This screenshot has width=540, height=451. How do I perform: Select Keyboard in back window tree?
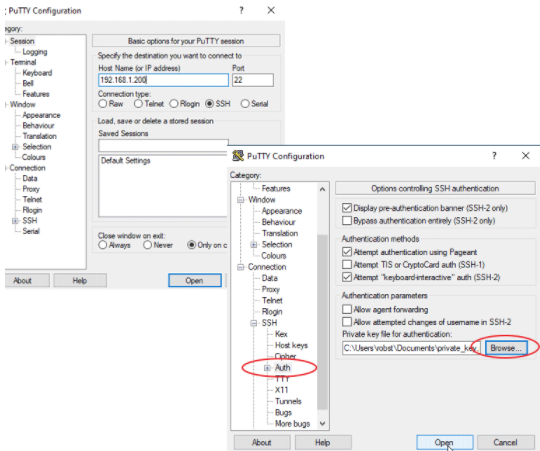click(x=37, y=73)
